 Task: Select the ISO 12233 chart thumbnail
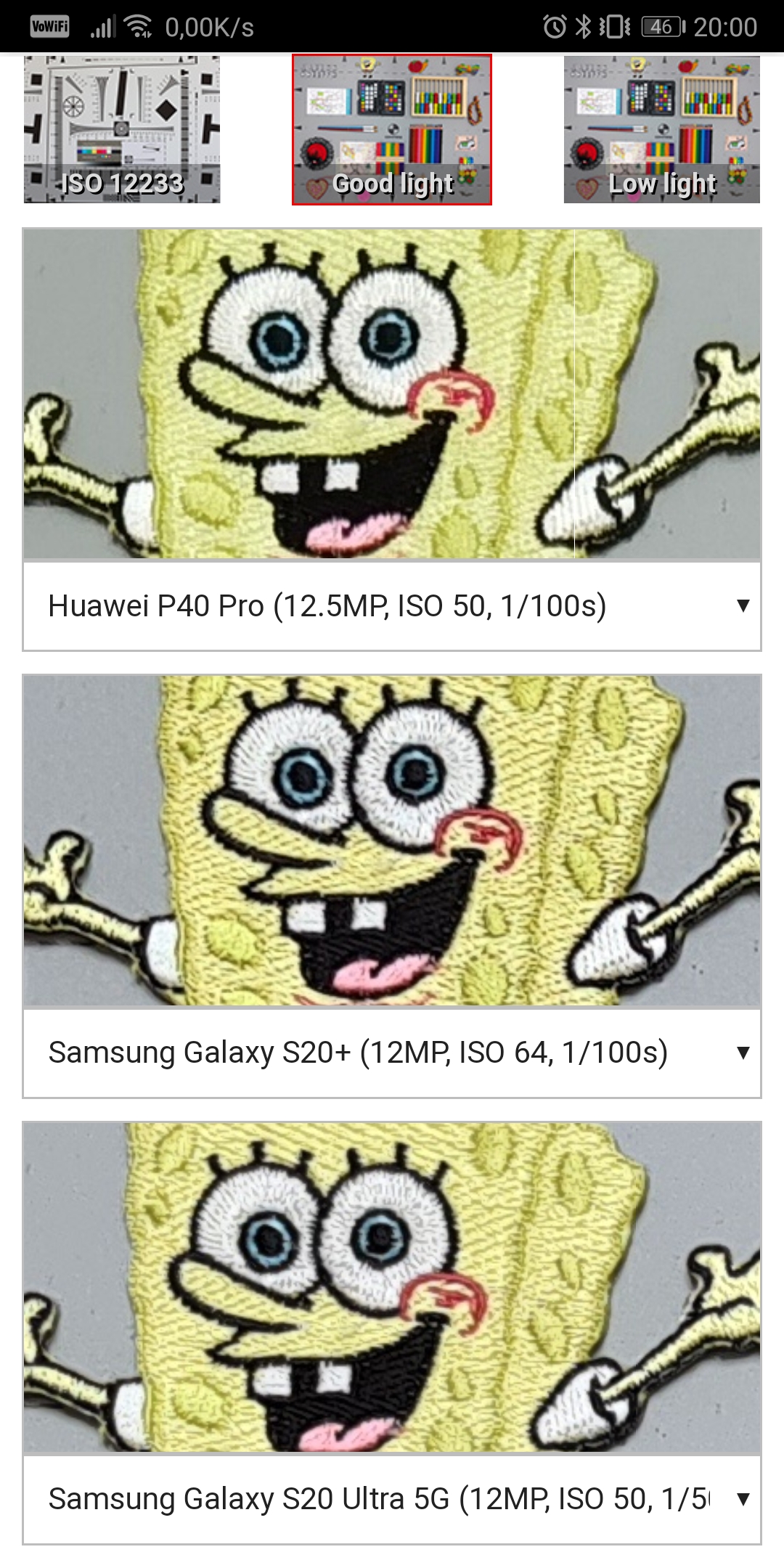coord(122,129)
